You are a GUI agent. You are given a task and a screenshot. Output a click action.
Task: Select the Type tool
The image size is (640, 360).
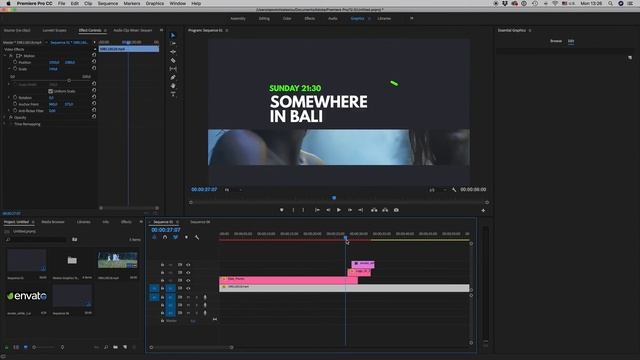pos(173,94)
